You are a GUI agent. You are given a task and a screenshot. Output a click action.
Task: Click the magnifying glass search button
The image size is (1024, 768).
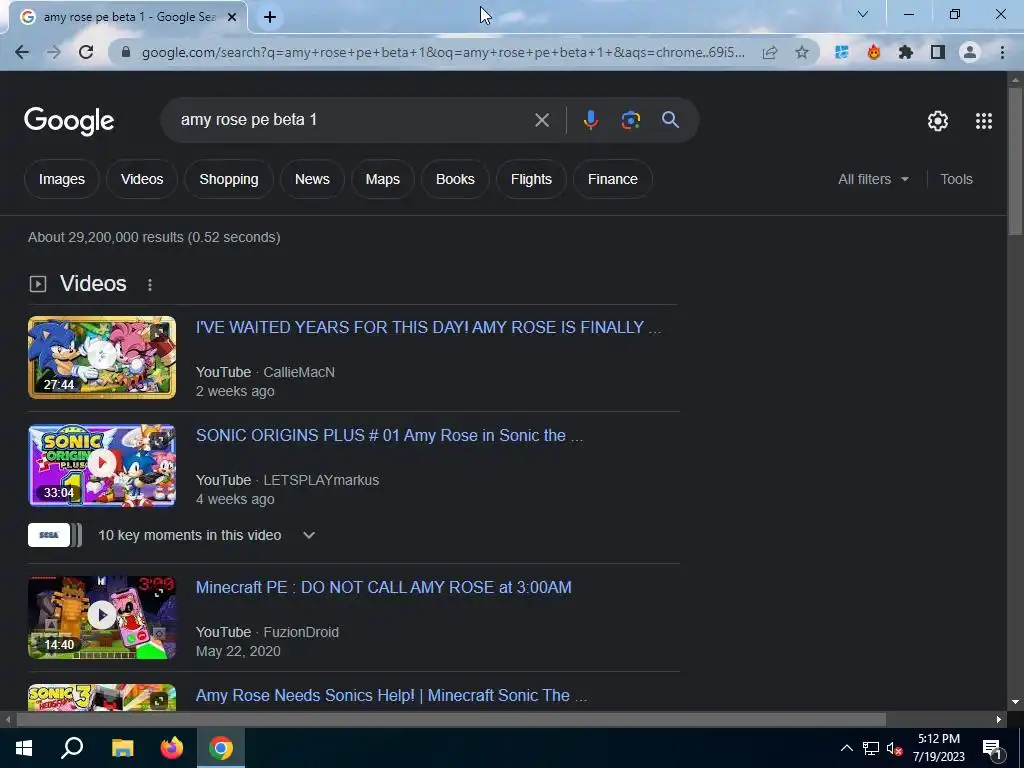click(x=670, y=120)
